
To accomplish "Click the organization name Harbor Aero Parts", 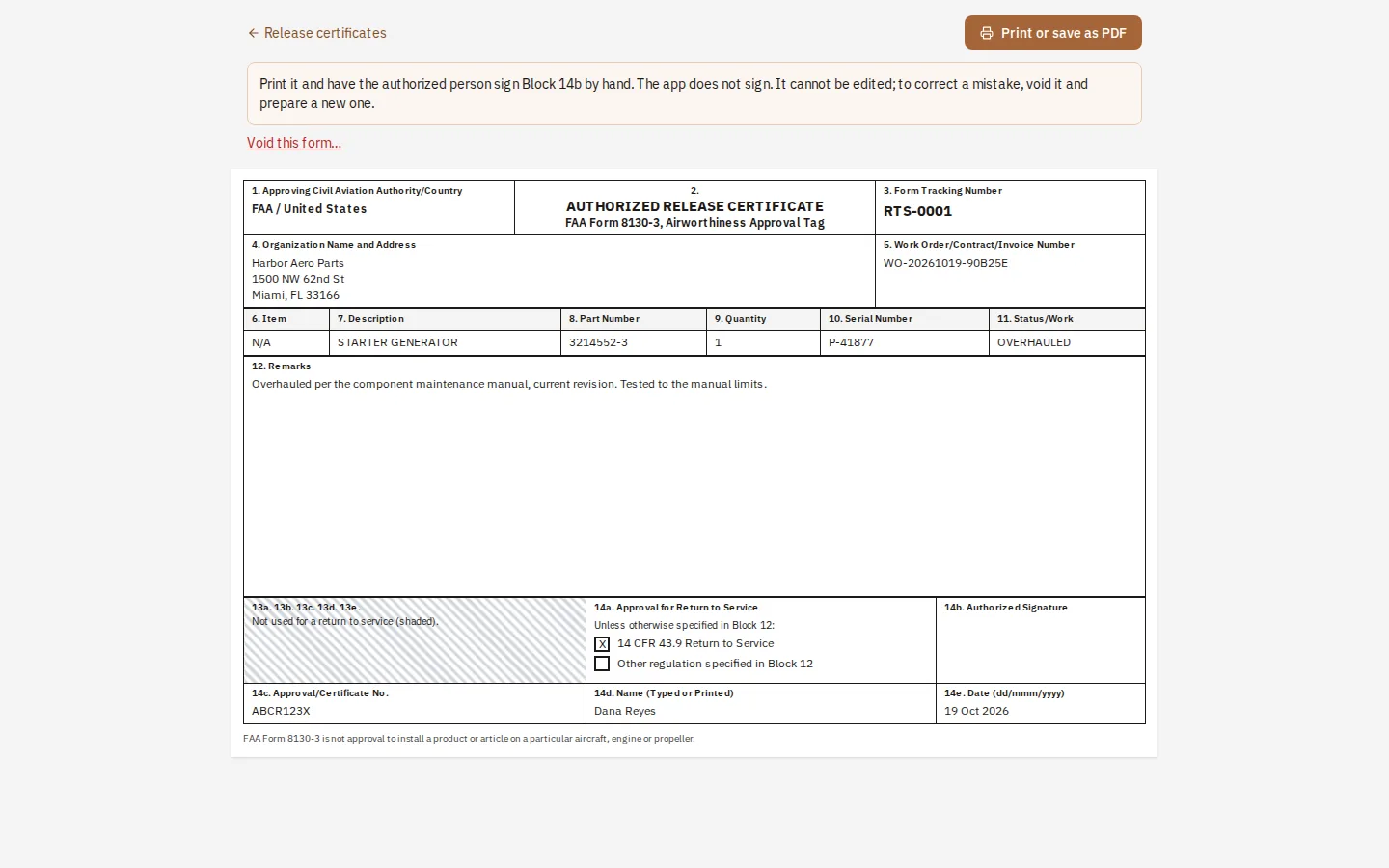I will point(298,263).
